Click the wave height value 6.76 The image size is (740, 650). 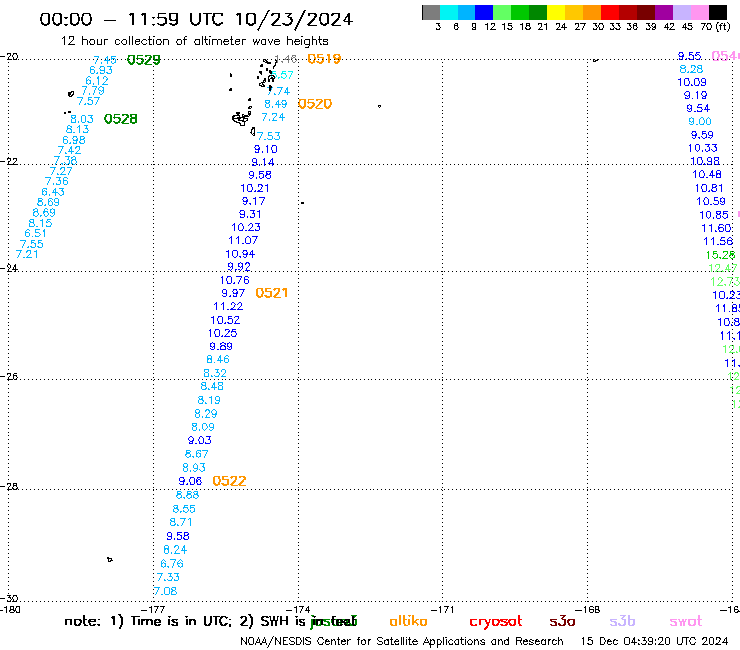(x=172, y=564)
